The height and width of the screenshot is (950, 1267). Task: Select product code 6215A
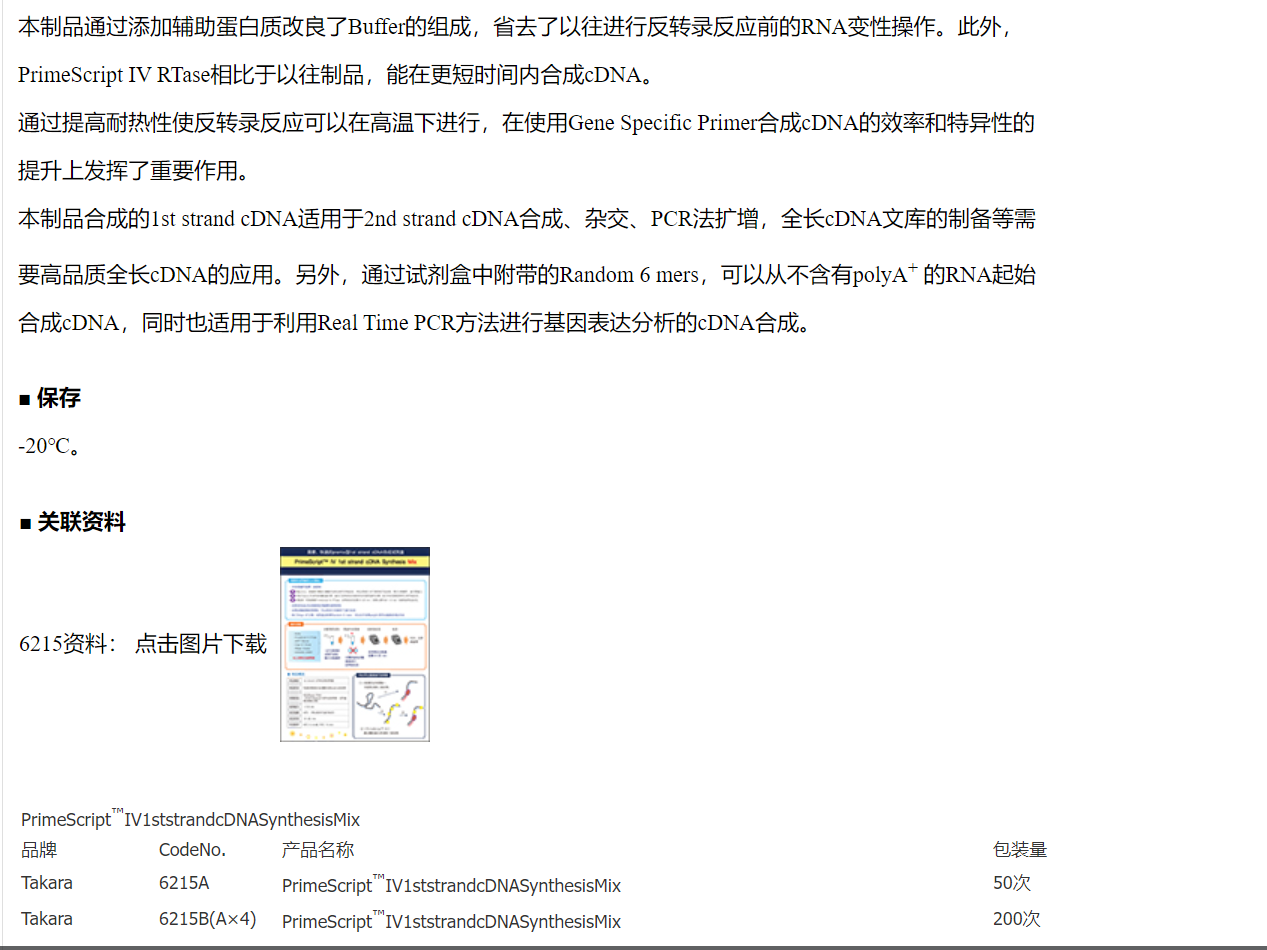[x=184, y=883]
